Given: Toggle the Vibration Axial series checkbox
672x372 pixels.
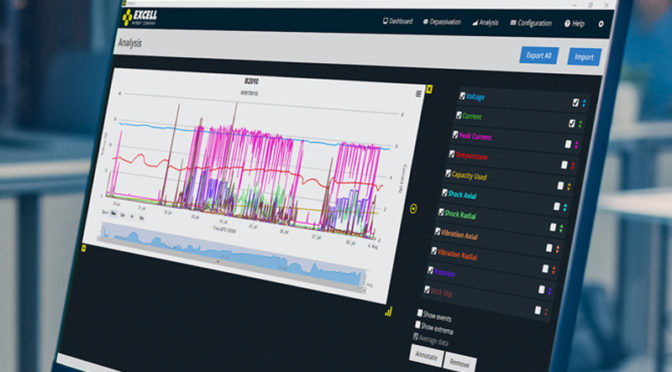Looking at the screenshot, I should tap(438, 231).
